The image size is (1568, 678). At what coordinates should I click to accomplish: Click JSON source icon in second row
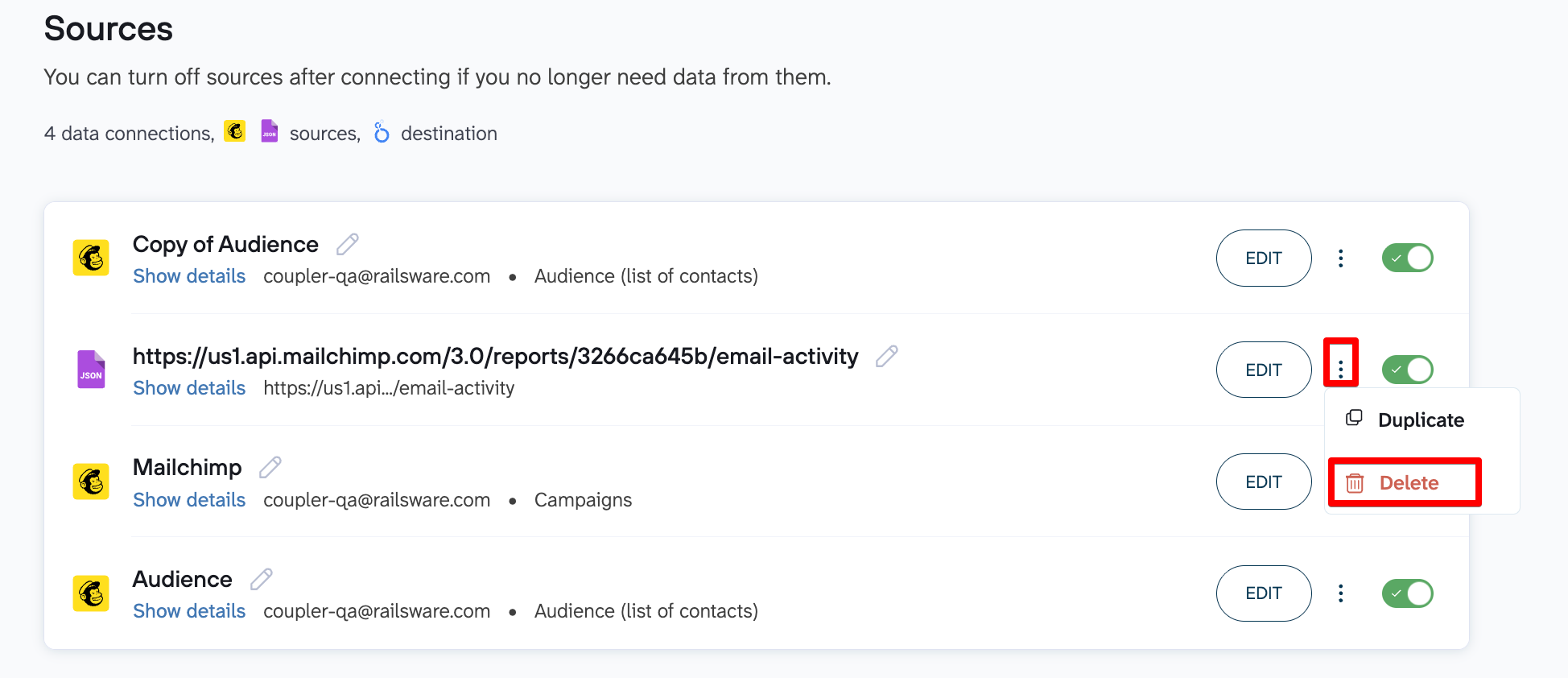[x=91, y=370]
